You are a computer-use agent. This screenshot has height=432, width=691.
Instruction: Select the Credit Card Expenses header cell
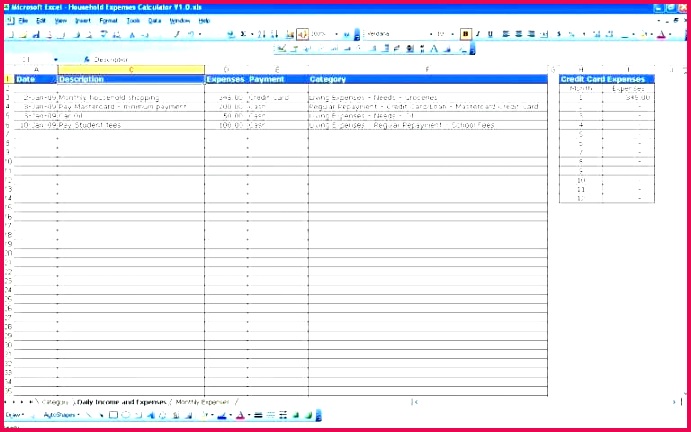(607, 79)
